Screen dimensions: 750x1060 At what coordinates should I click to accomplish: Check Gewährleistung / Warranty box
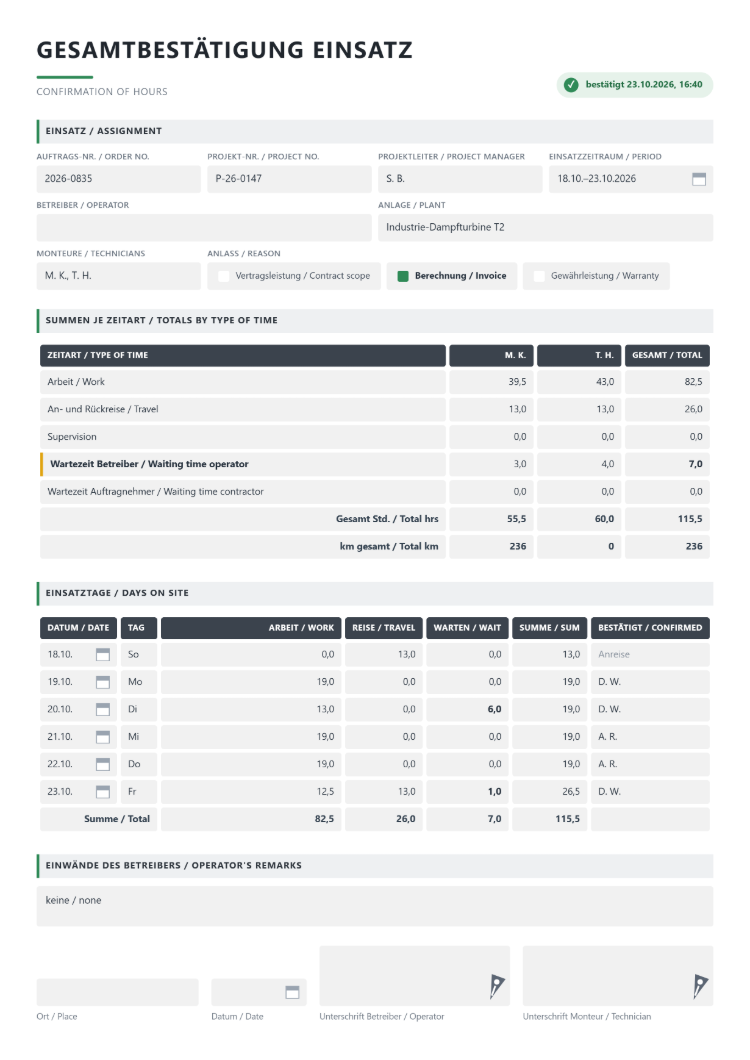pyautogui.click(x=539, y=276)
